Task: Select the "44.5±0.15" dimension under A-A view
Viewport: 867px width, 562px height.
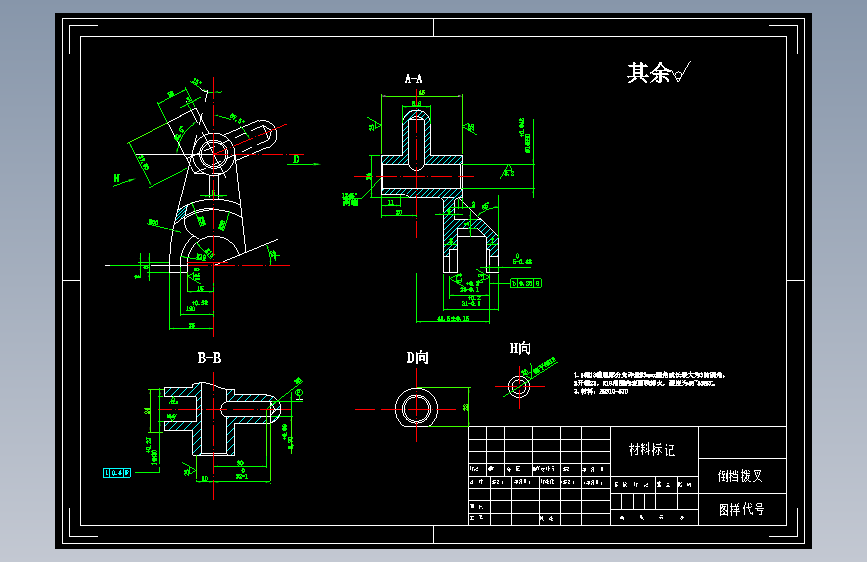Action: tap(453, 319)
